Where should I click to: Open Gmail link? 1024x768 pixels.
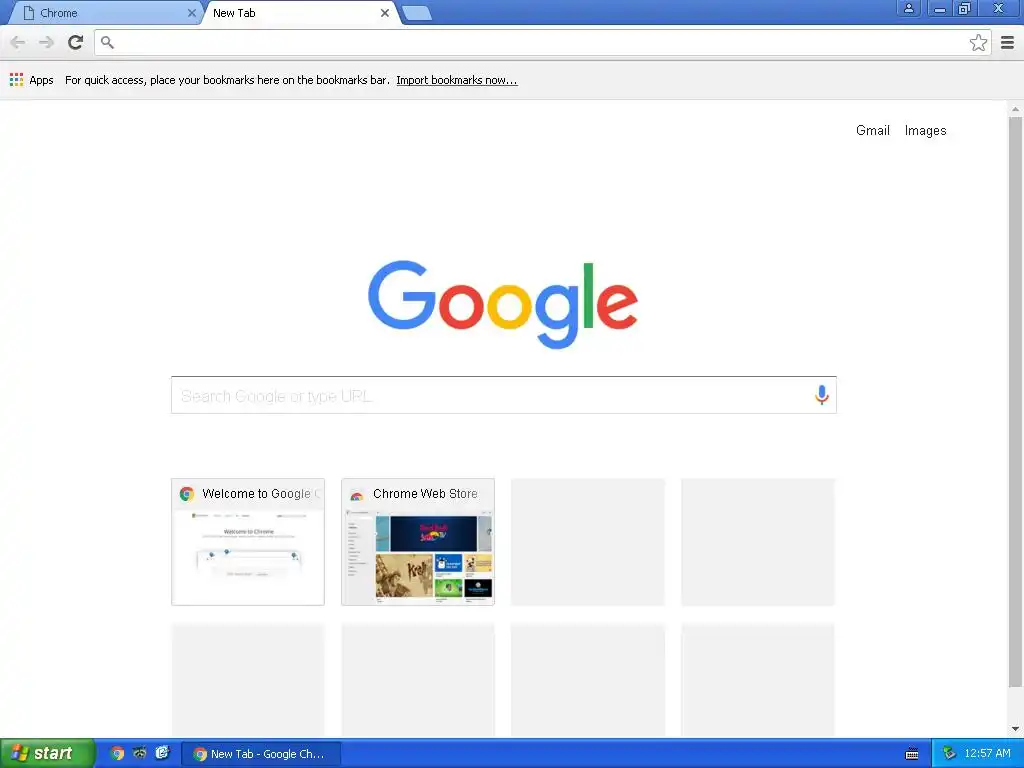tap(872, 130)
